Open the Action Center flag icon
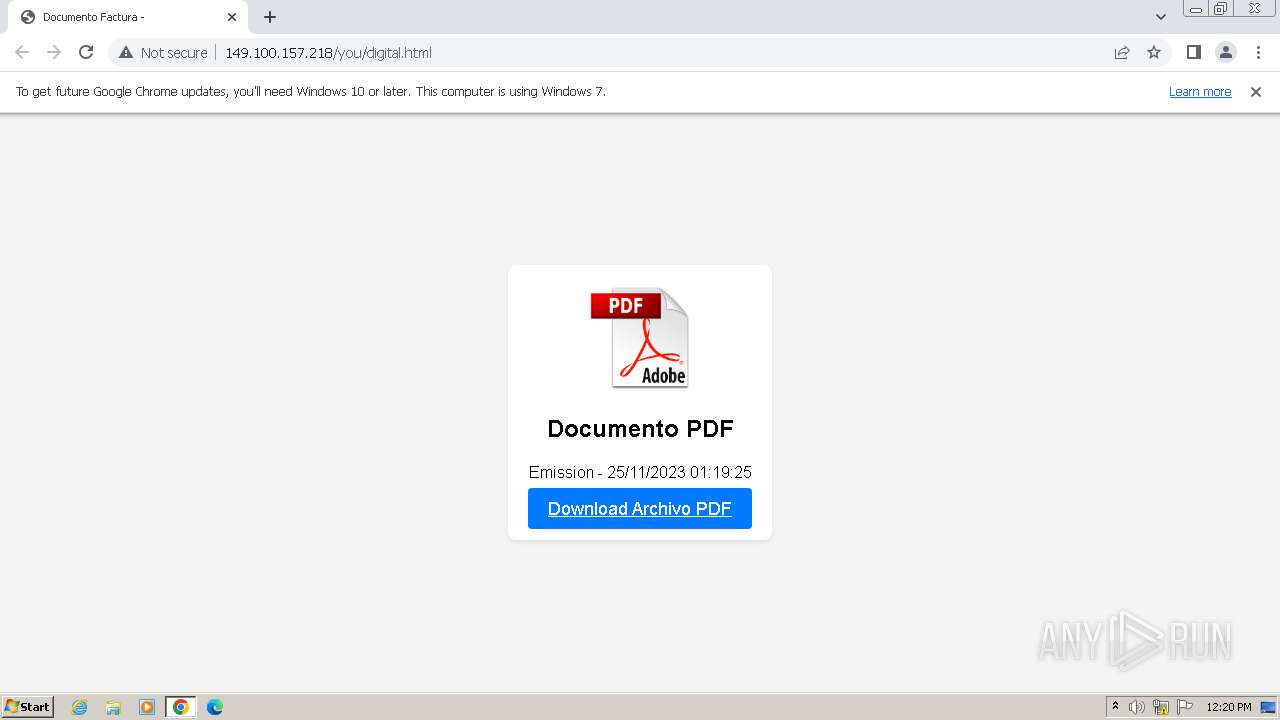Screen dimensions: 1280x720 [1185, 707]
